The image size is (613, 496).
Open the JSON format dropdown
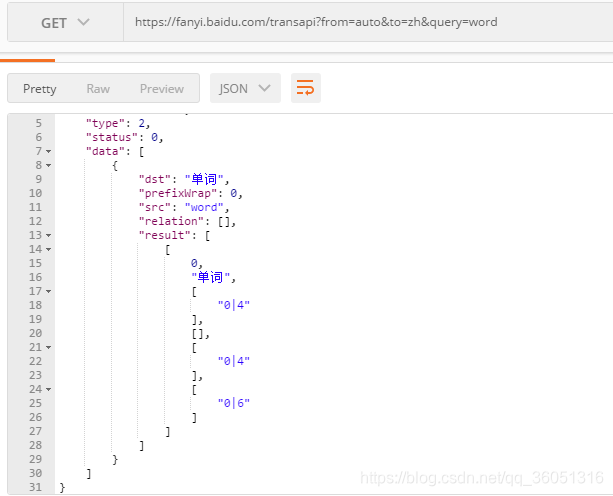pos(245,88)
